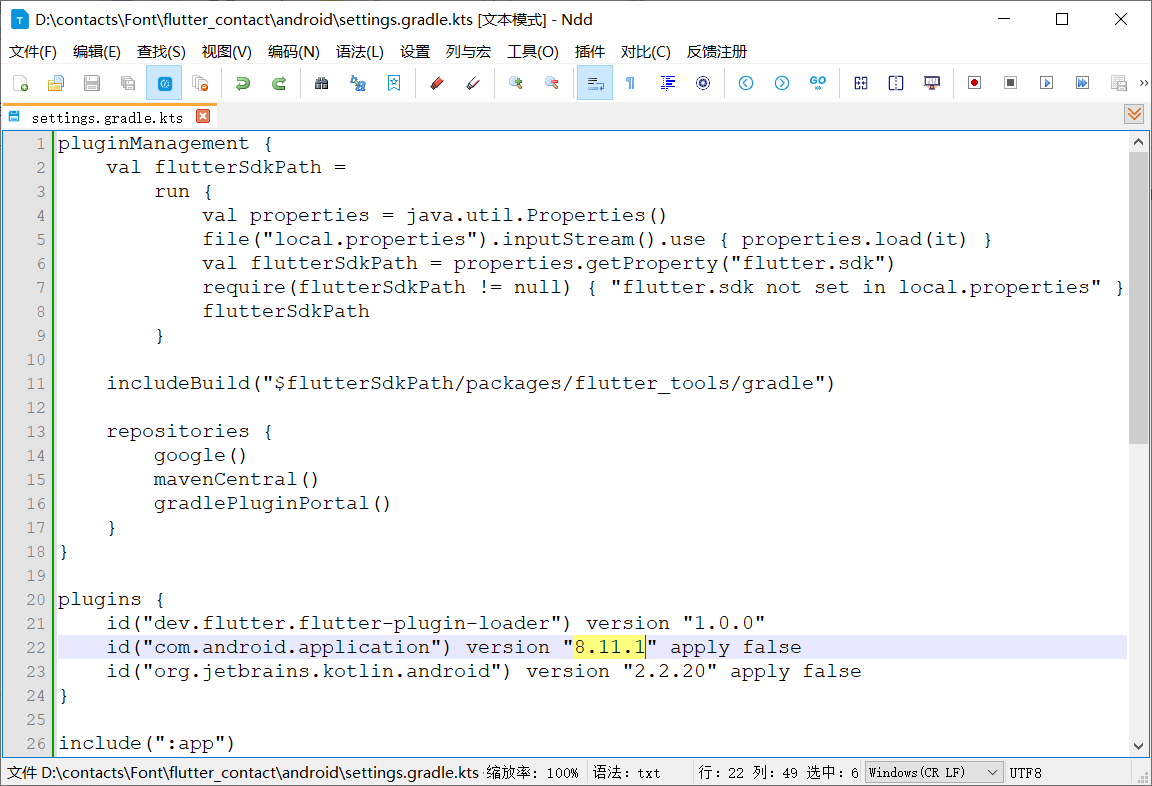Open the 对比(C) menu
The image size is (1152, 786).
tap(645, 51)
